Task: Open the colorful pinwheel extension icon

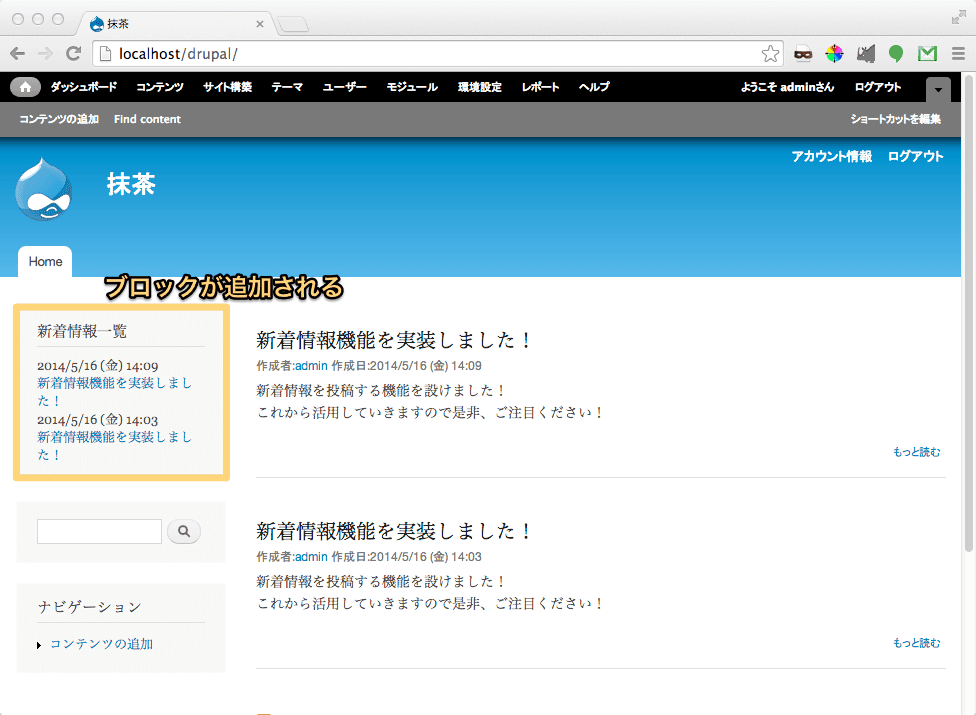Action: (x=834, y=54)
